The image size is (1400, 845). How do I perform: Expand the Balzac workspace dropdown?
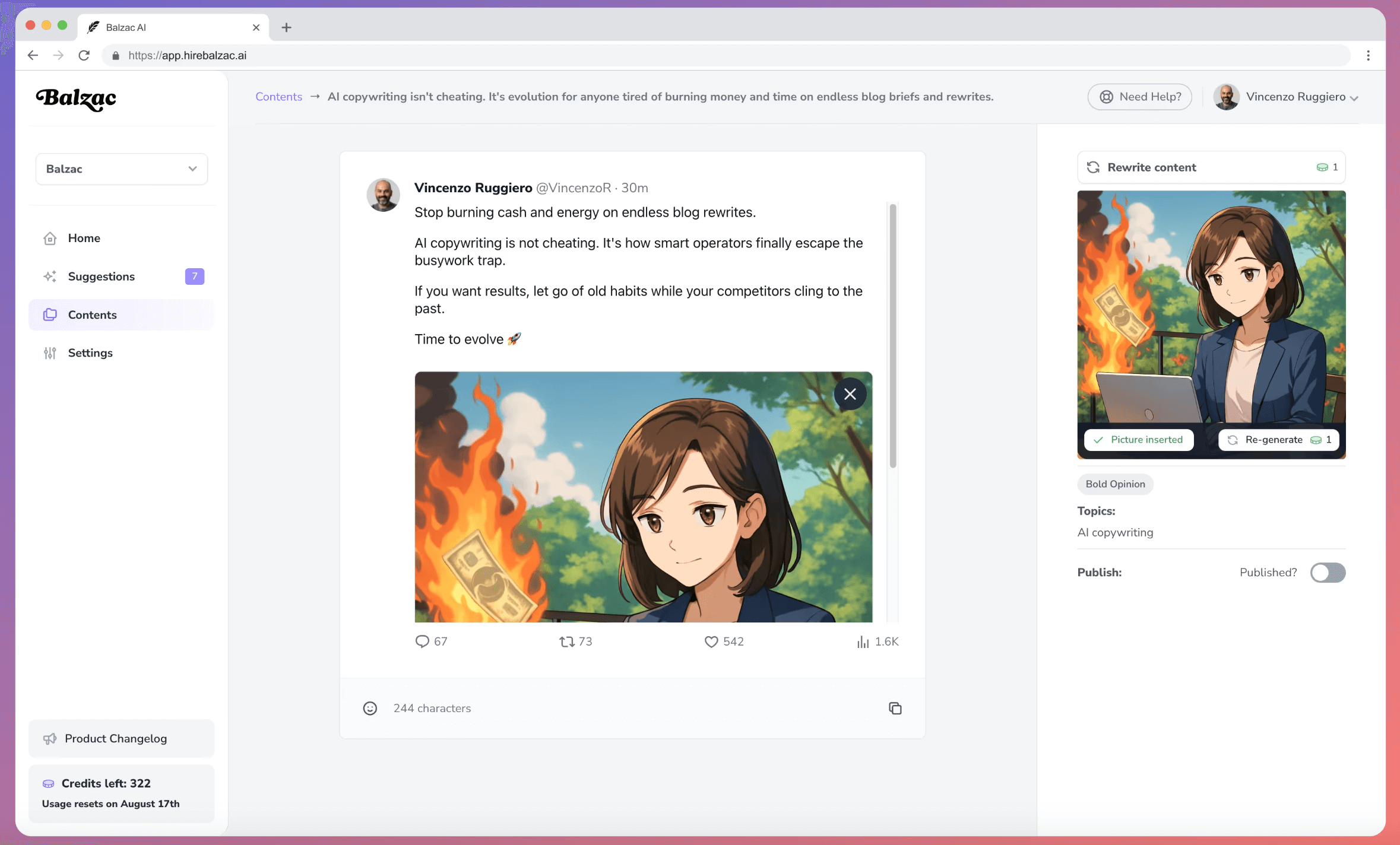coord(122,169)
